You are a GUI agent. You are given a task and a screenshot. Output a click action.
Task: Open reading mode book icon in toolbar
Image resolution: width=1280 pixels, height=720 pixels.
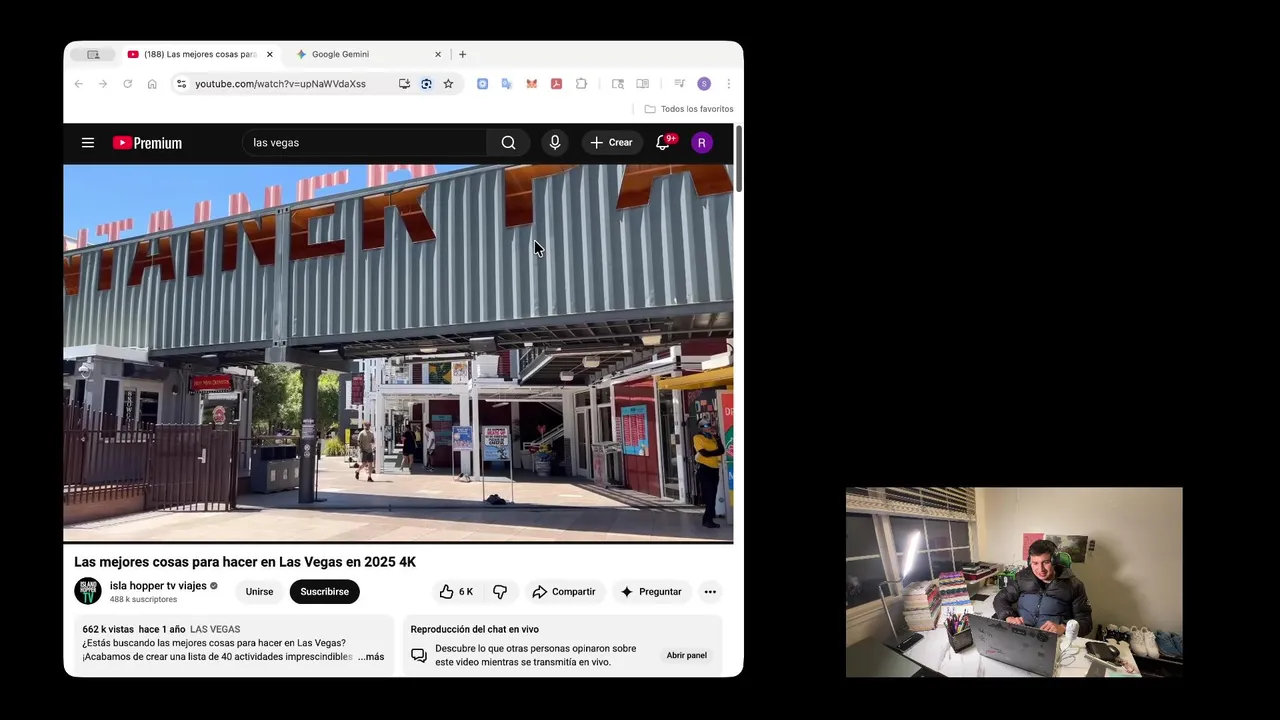click(642, 84)
